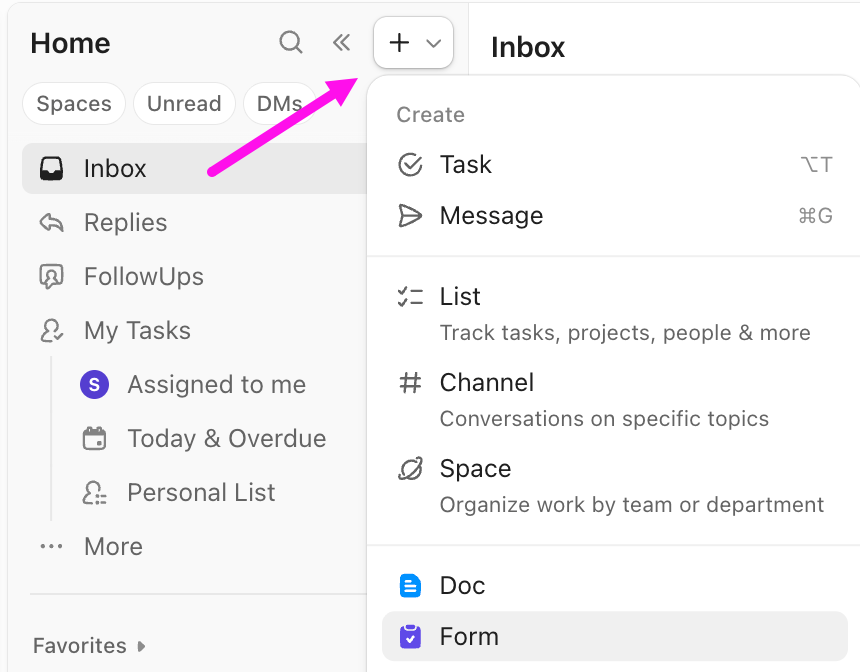
Task: Click the Space planet icon
Action: [410, 469]
